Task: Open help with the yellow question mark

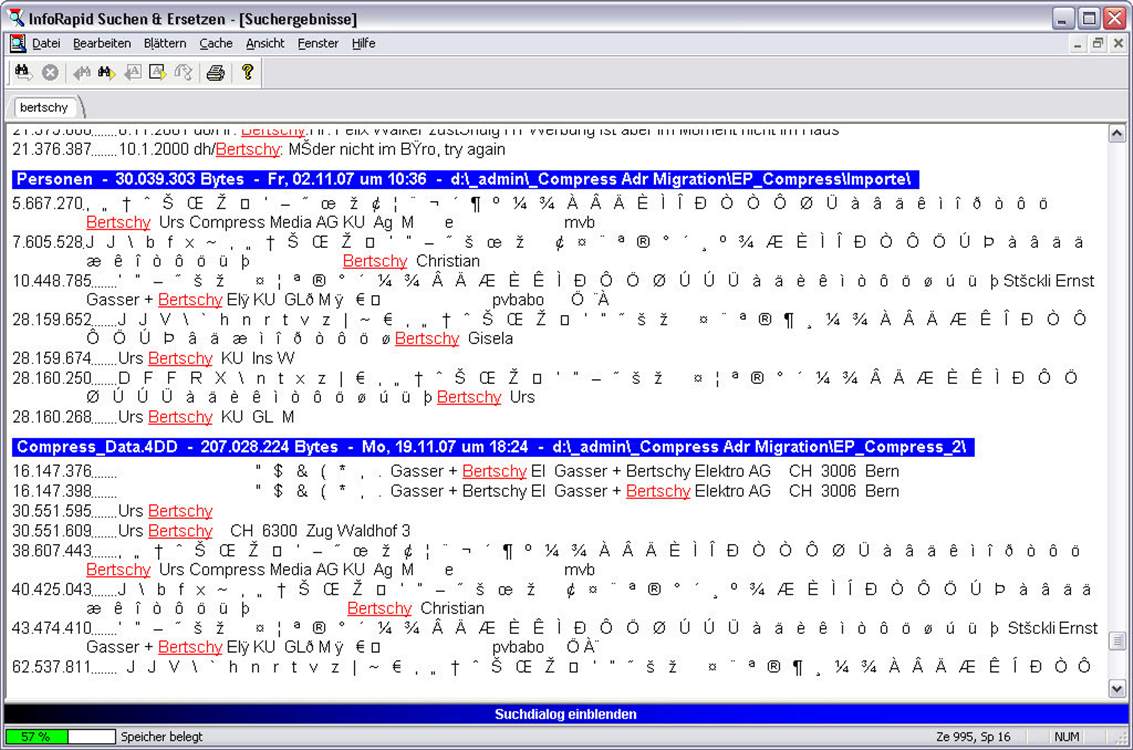Action: tap(247, 72)
